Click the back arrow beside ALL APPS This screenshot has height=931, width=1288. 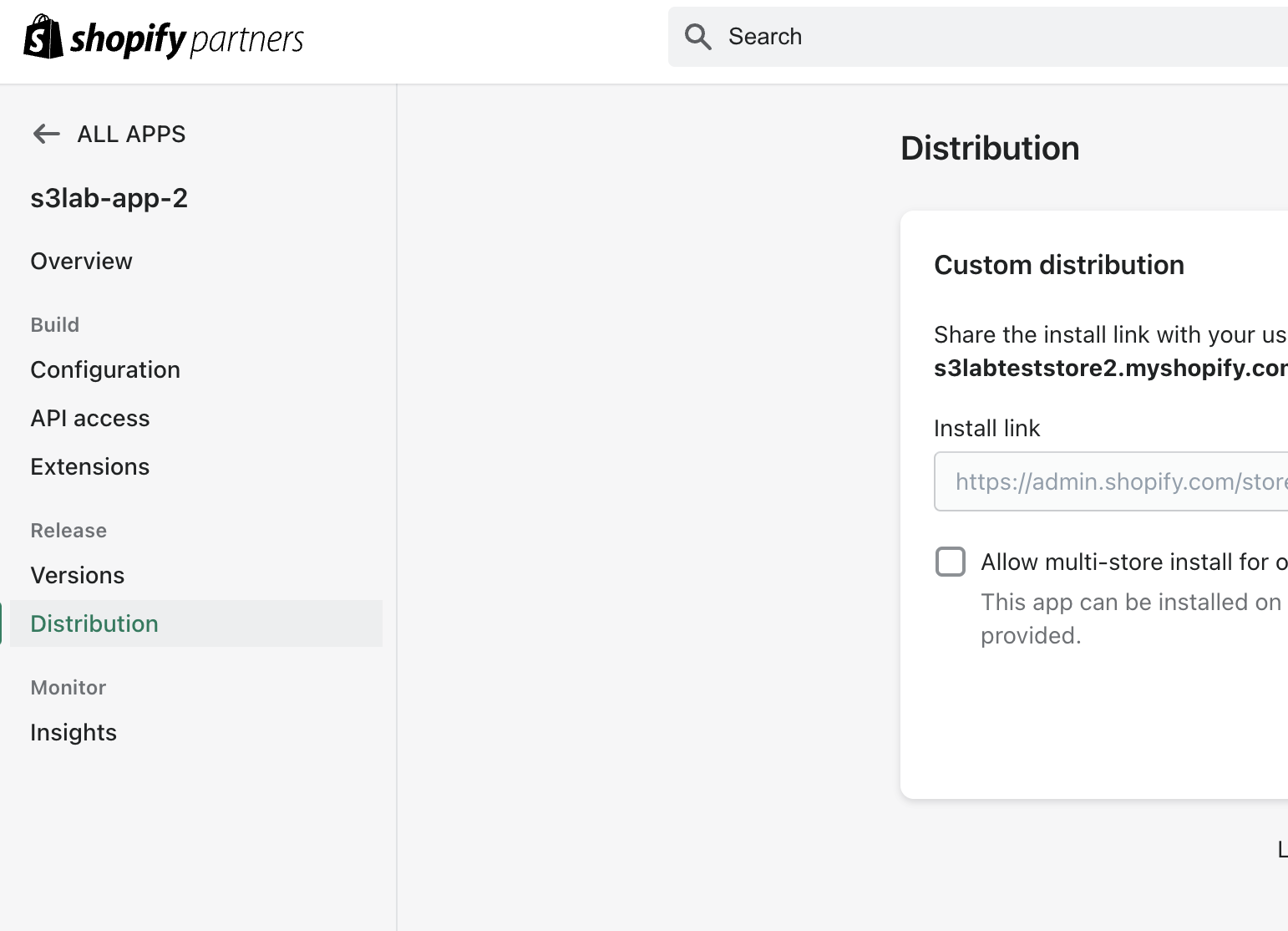[46, 134]
